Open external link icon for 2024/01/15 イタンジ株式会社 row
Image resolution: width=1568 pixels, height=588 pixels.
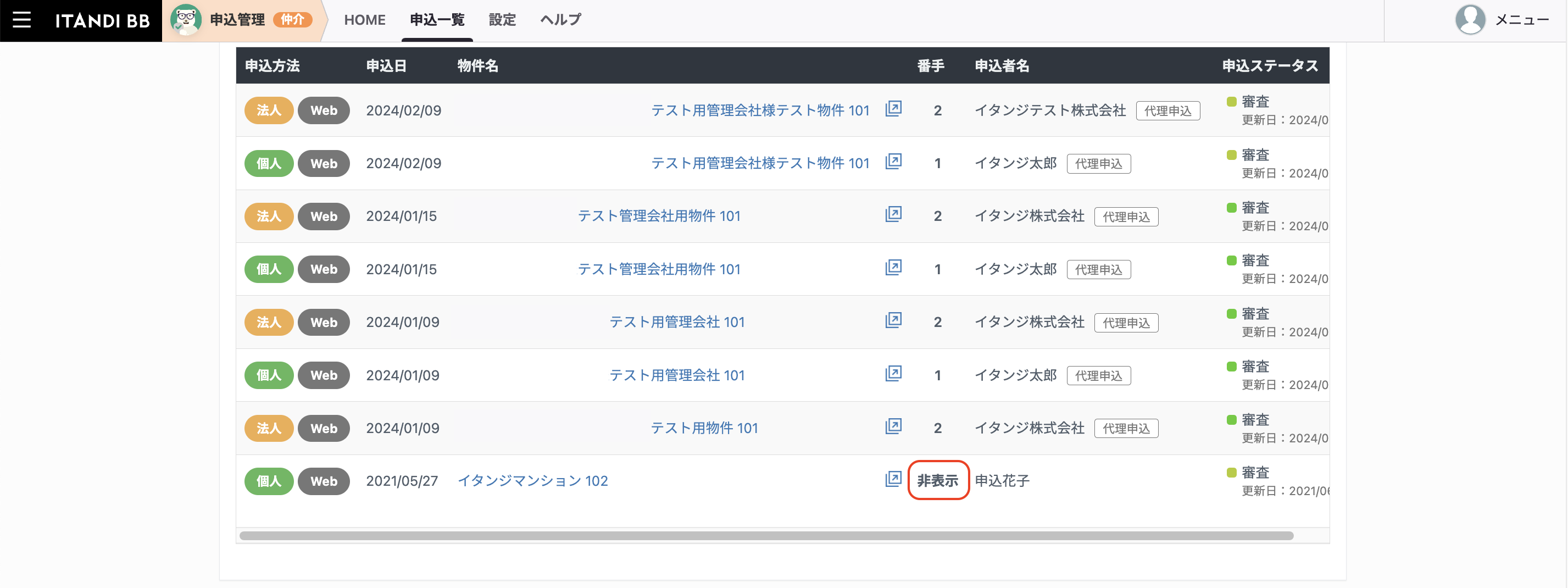coord(893,215)
